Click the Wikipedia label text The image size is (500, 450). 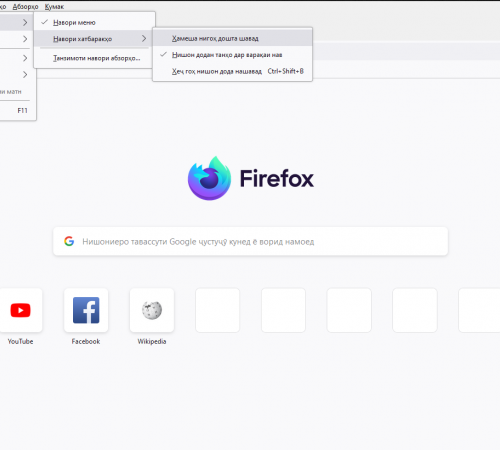coord(152,341)
